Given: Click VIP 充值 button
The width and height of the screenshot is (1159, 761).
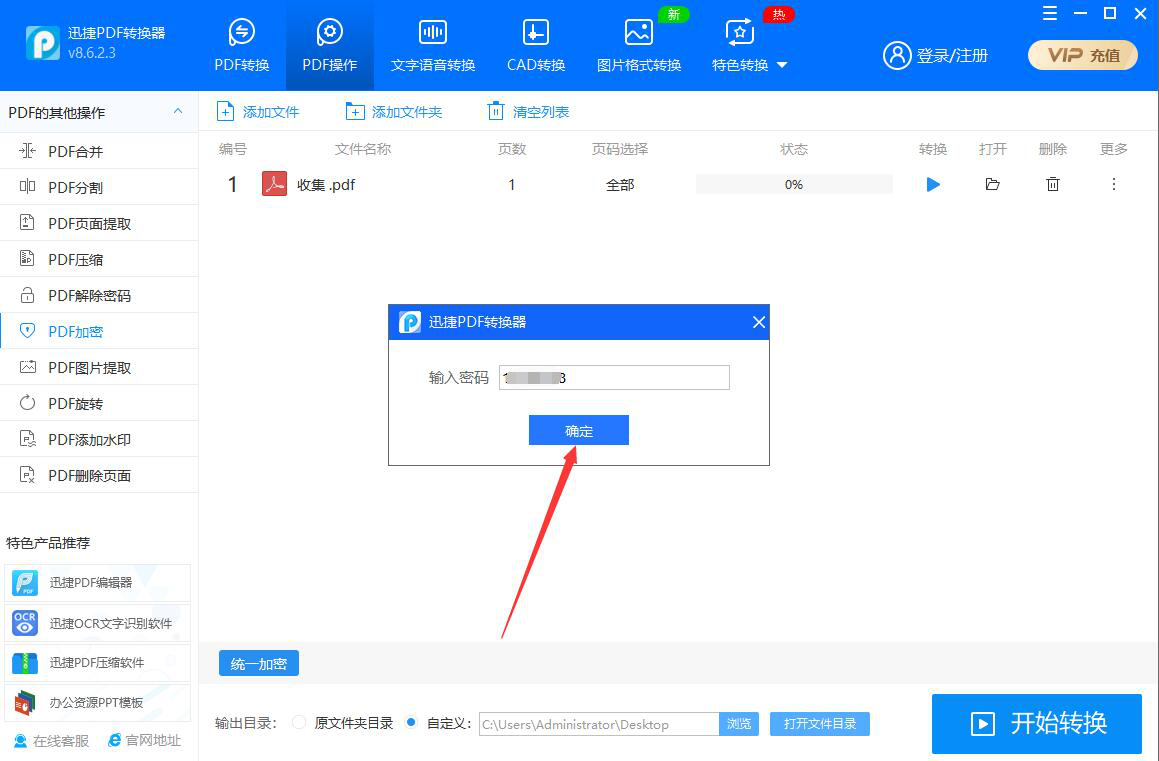Looking at the screenshot, I should tap(1083, 55).
